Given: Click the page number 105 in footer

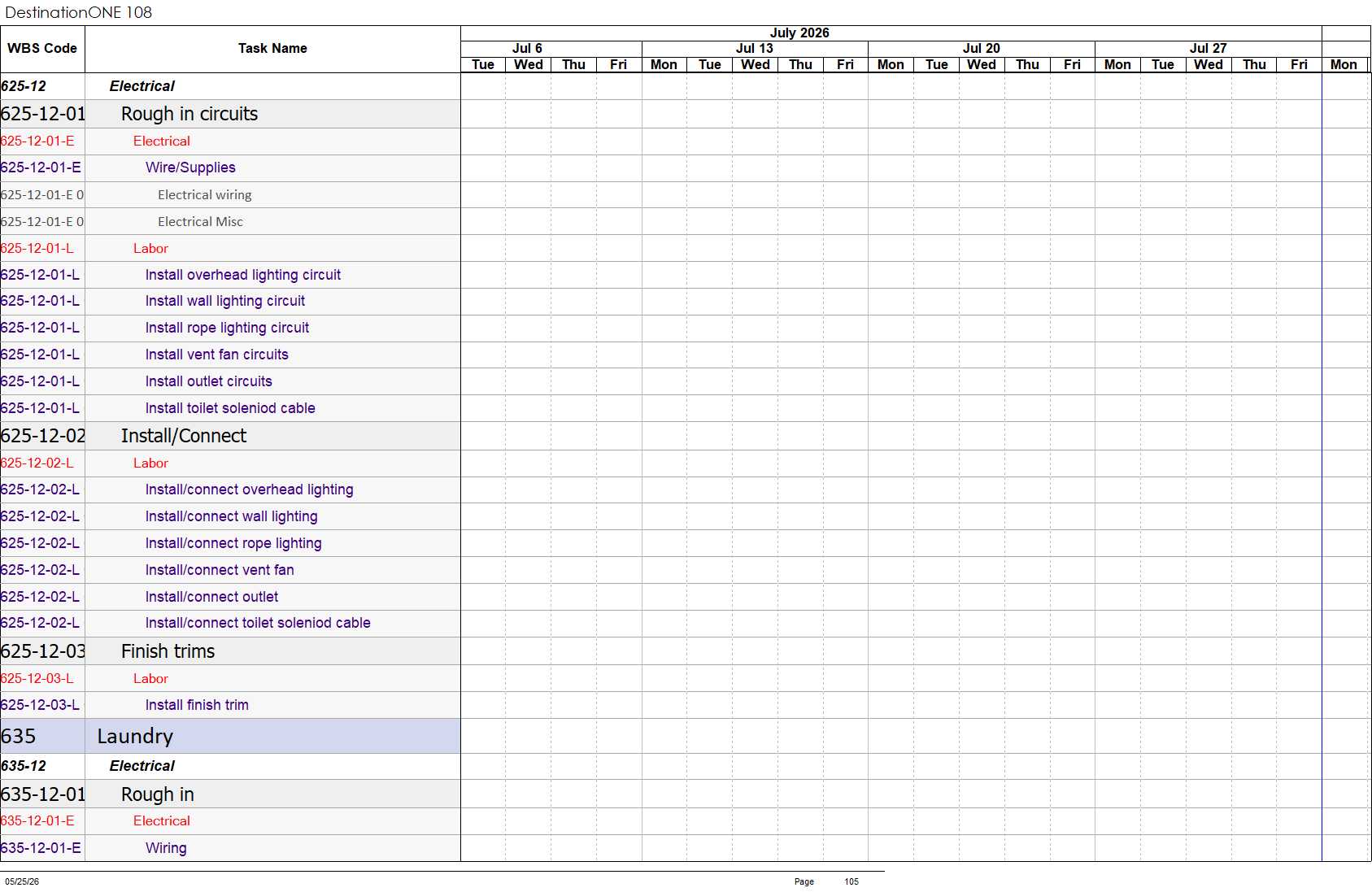Looking at the screenshot, I should pyautogui.click(x=852, y=881).
